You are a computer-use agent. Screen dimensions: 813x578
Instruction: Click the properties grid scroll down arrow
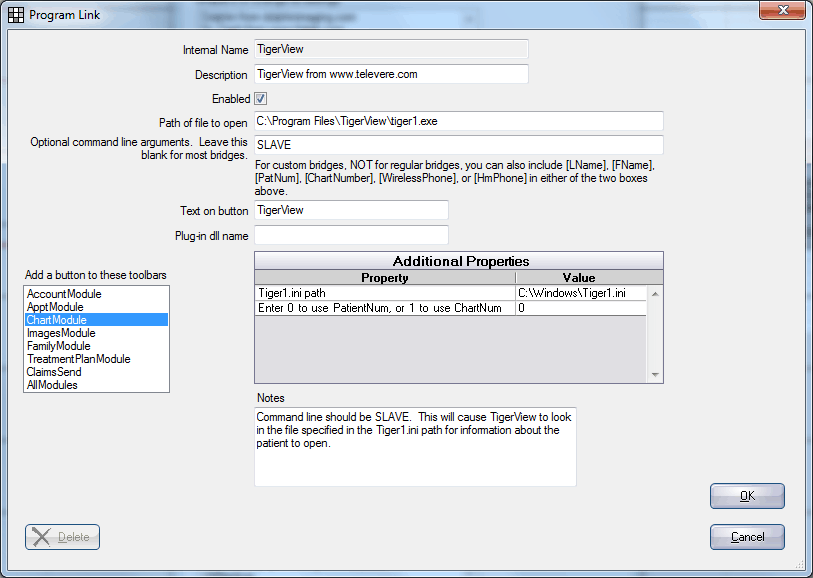pos(655,374)
